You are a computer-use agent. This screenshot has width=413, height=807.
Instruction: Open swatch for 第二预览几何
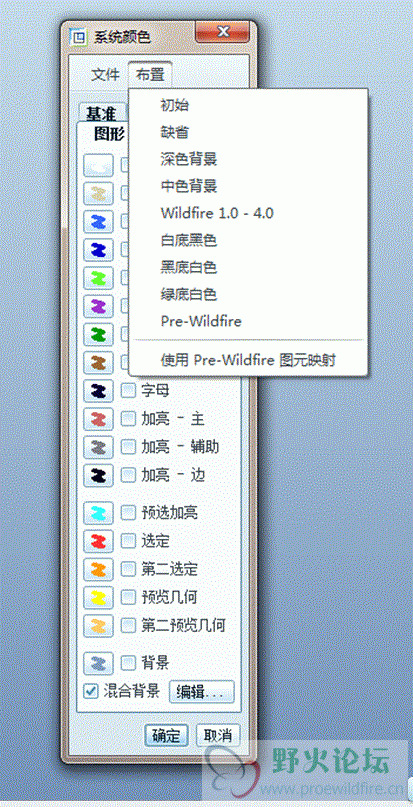pos(98,626)
